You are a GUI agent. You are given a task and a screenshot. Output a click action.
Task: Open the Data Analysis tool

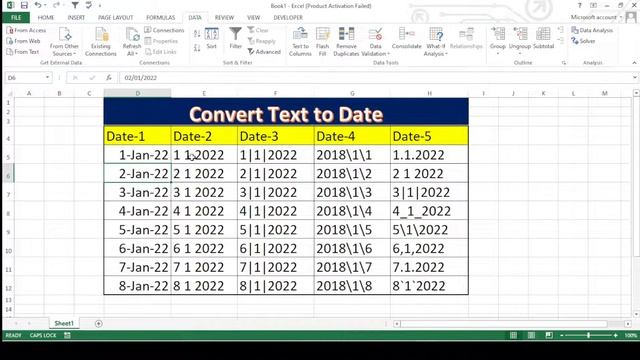pyautogui.click(x=592, y=30)
